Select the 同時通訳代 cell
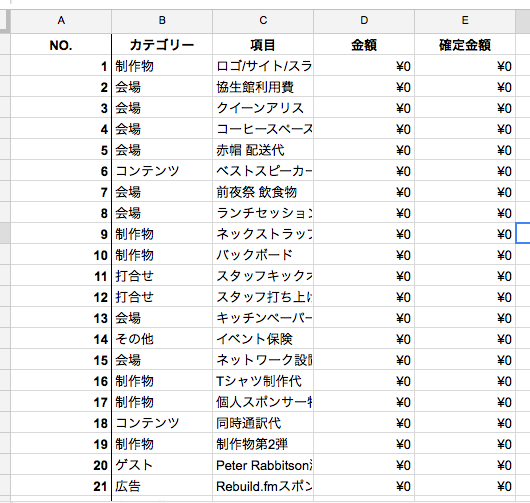Viewport: 530px width, 503px height. (263, 423)
